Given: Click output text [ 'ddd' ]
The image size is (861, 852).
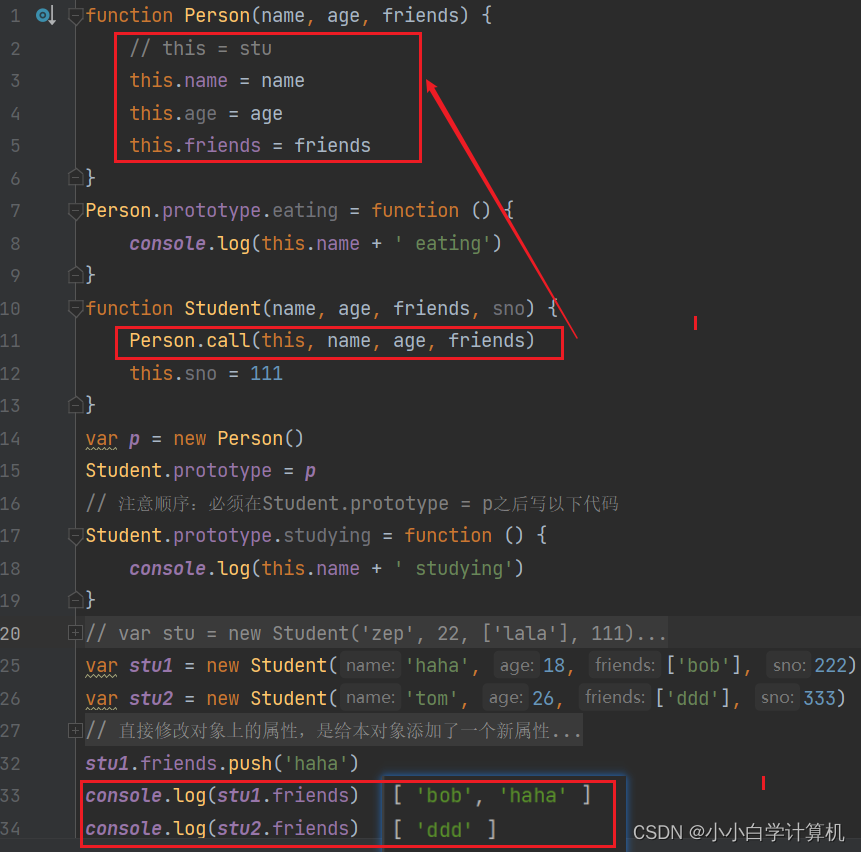Looking at the screenshot, I should click(445, 830).
